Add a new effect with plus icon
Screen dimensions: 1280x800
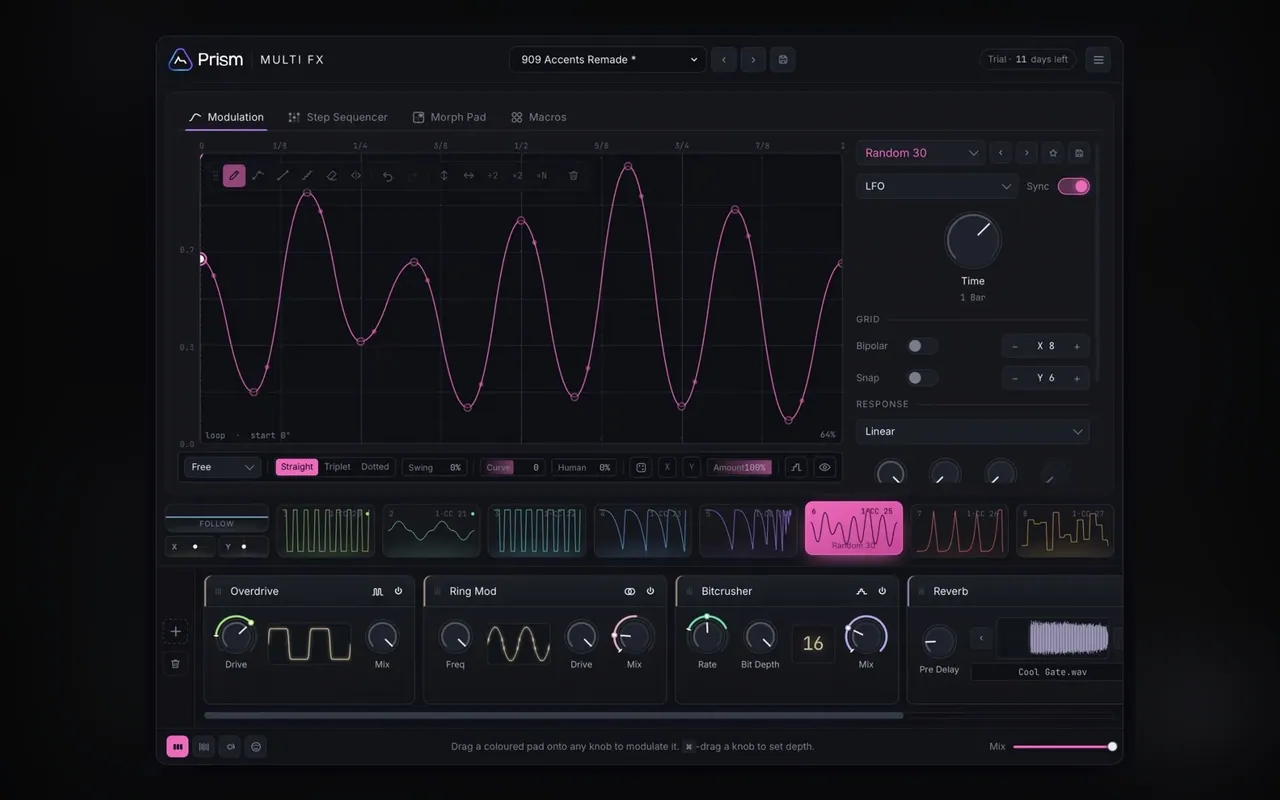point(176,631)
